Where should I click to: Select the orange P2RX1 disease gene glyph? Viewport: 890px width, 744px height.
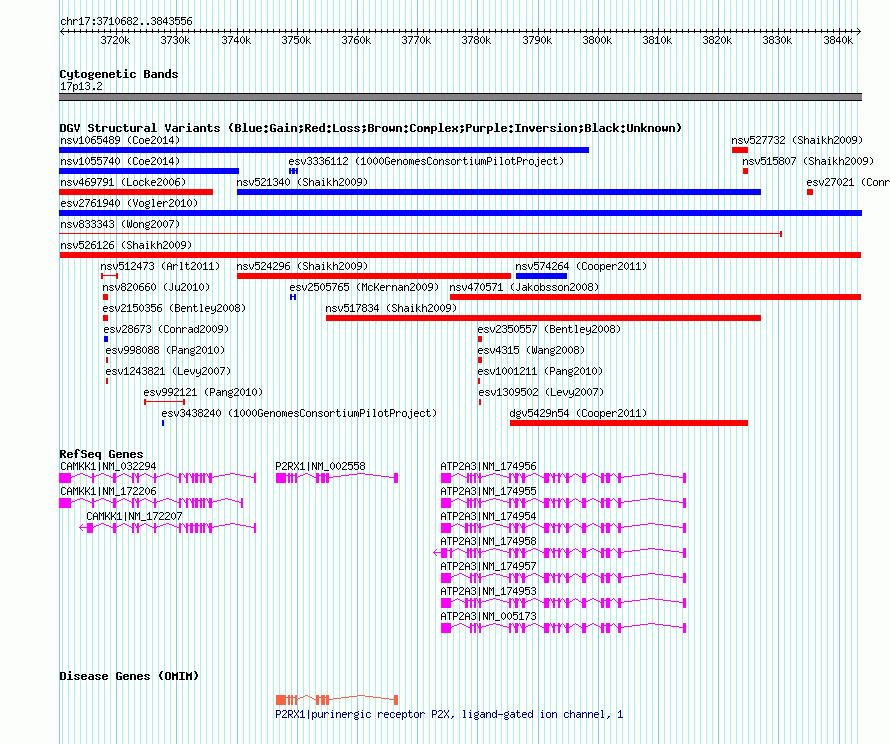click(337, 700)
